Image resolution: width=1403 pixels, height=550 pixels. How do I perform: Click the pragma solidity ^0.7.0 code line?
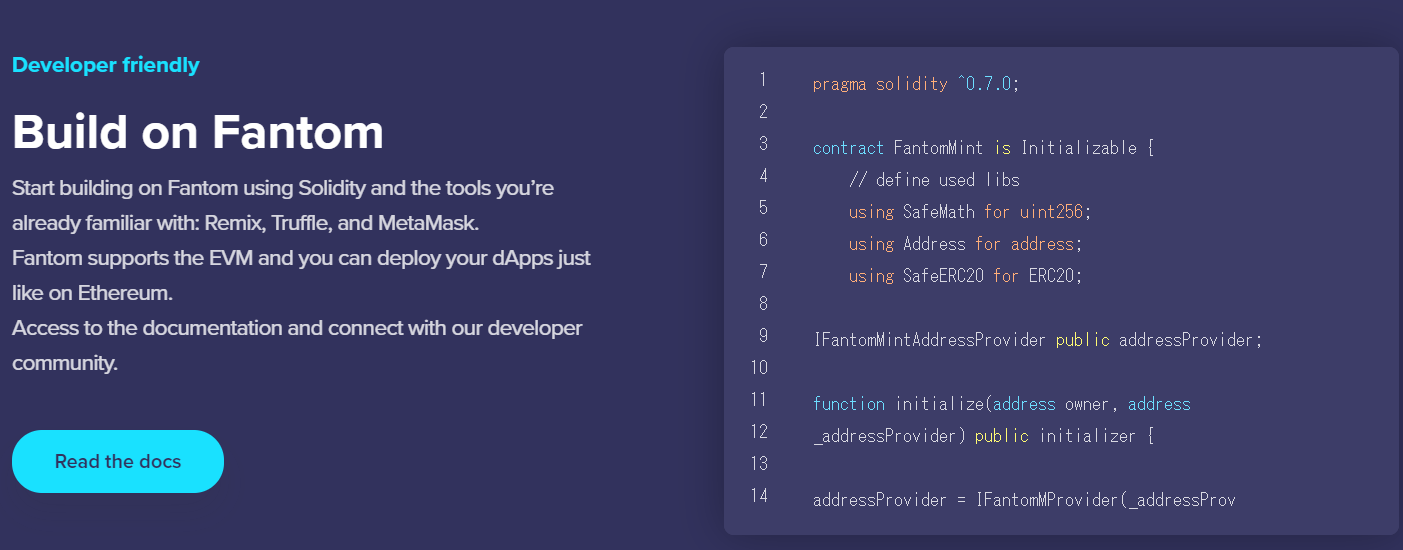point(915,84)
